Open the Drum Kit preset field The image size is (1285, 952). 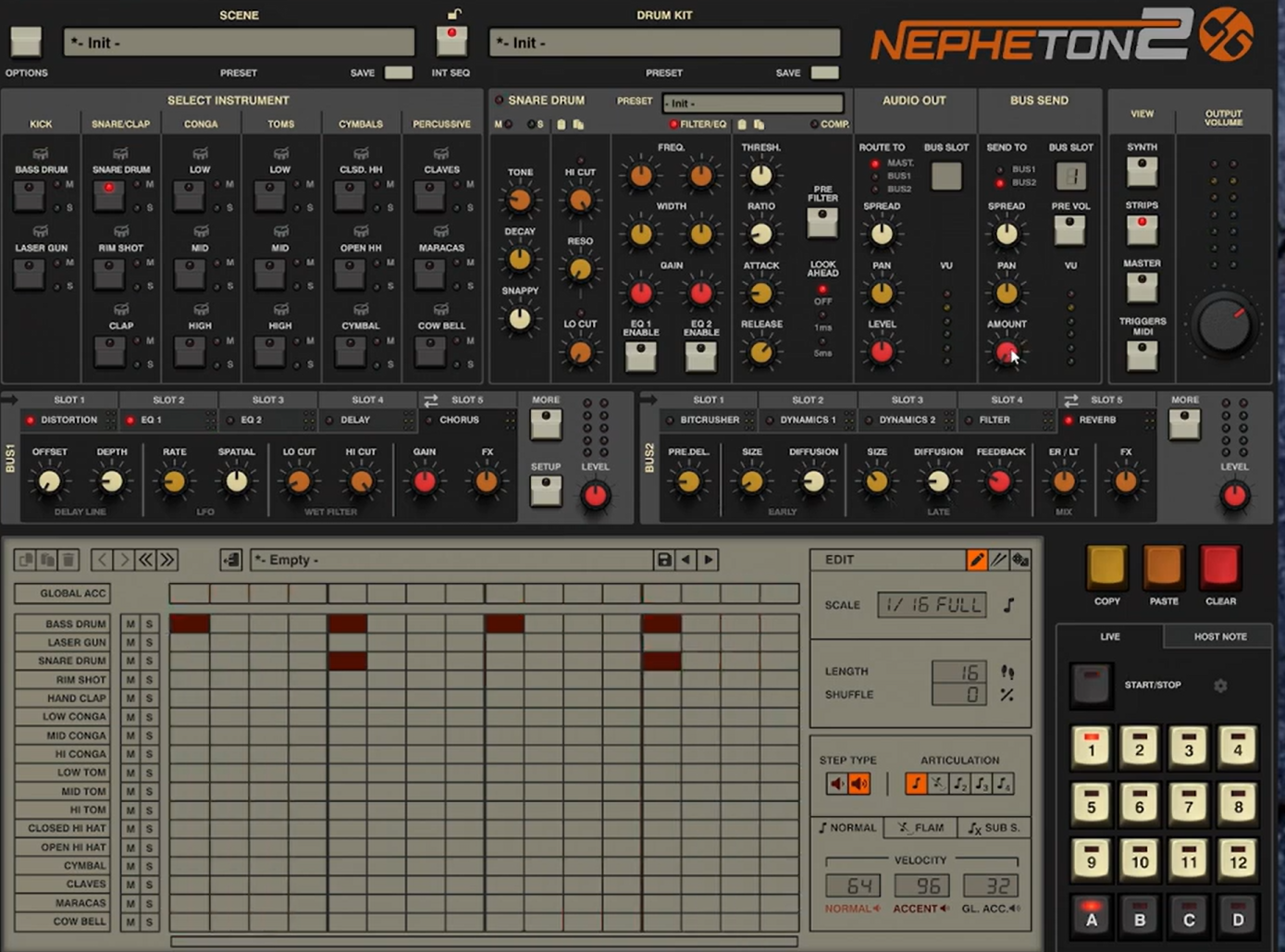664,43
